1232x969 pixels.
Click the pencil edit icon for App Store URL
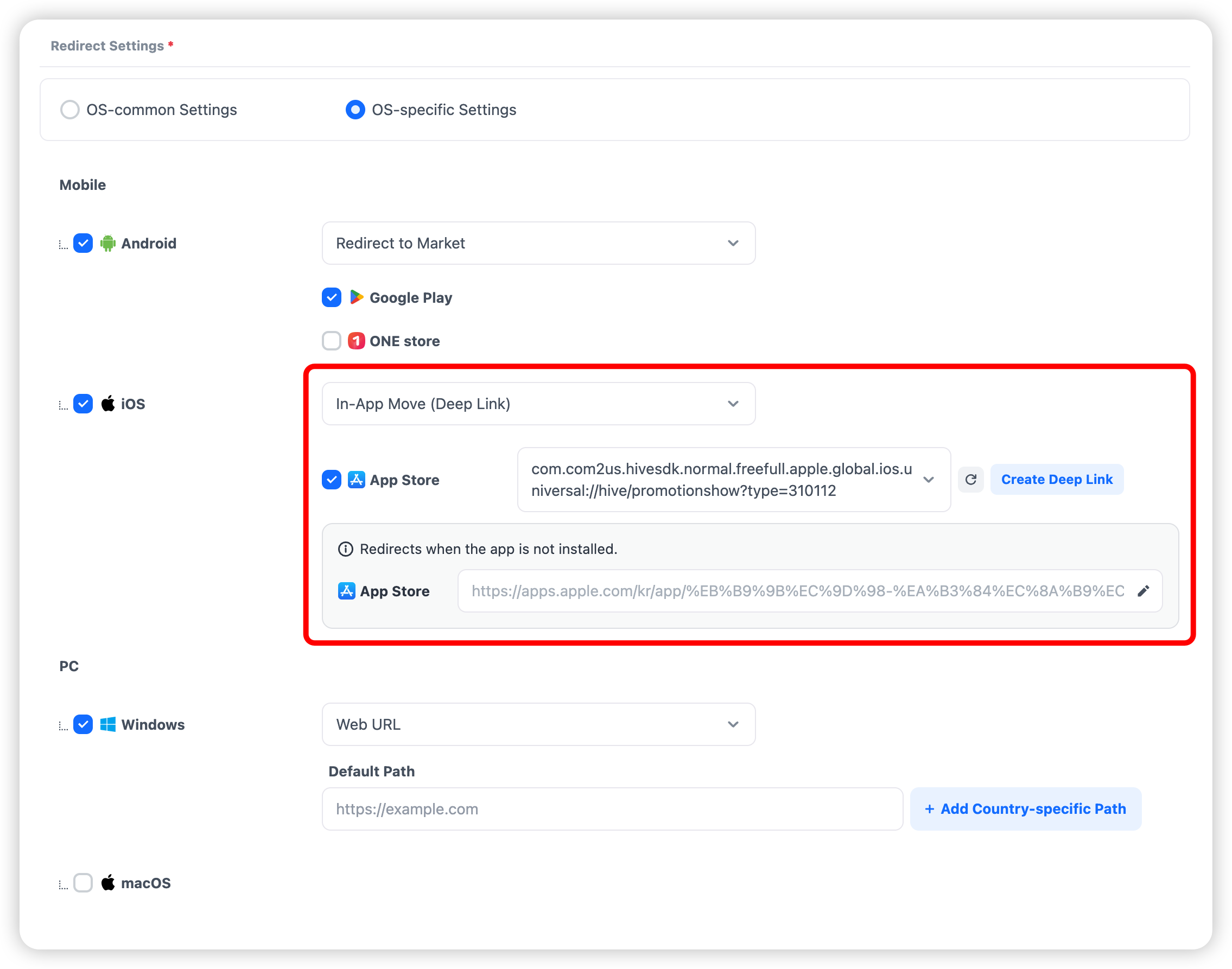(1143, 591)
